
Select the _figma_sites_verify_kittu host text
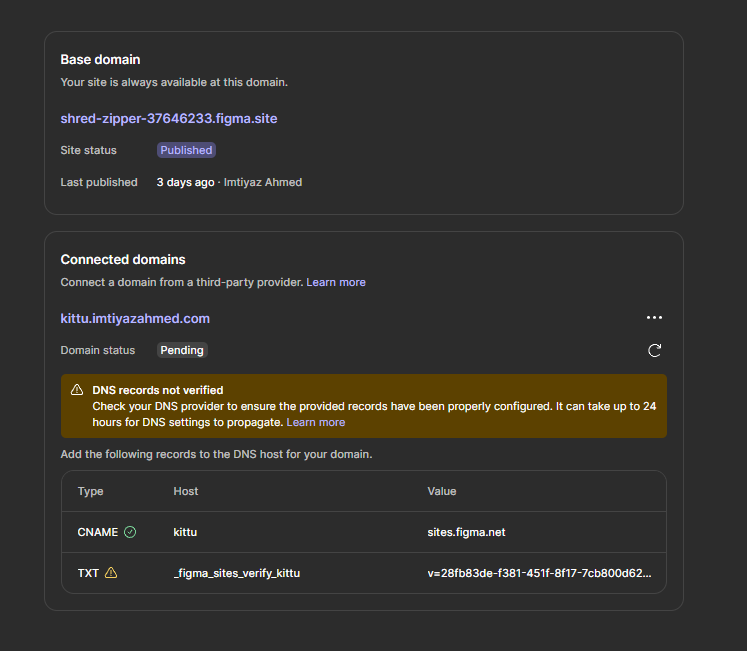point(237,573)
